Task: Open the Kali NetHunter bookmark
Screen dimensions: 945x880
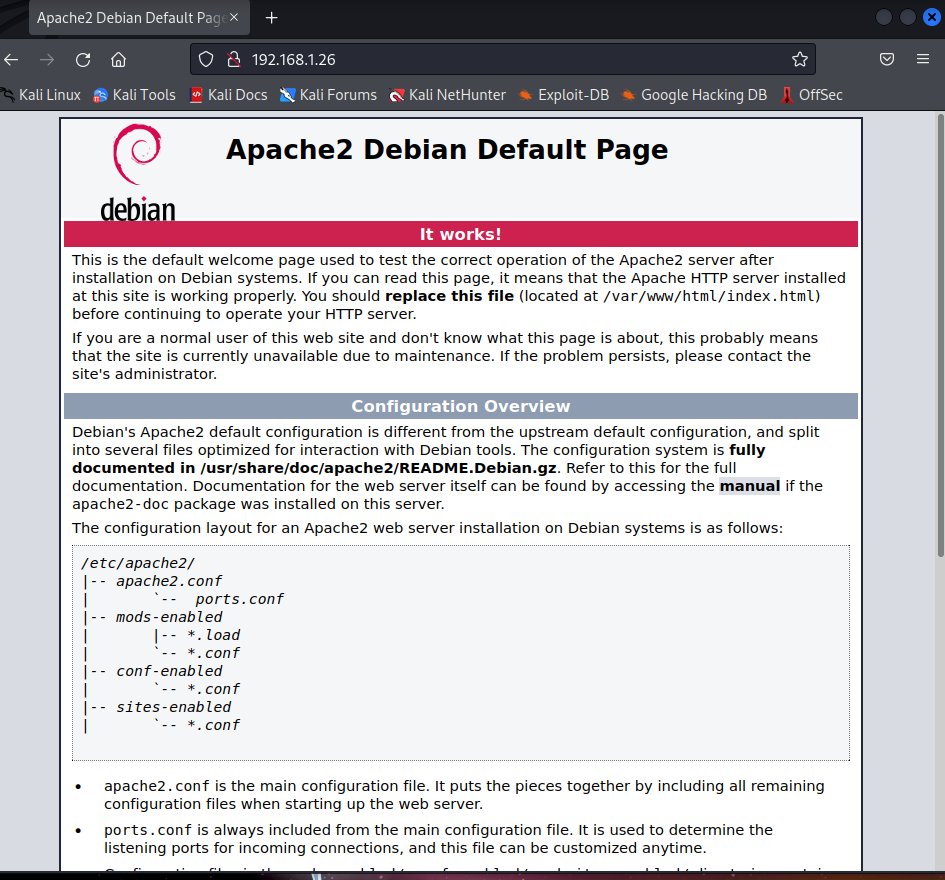Action: 448,95
